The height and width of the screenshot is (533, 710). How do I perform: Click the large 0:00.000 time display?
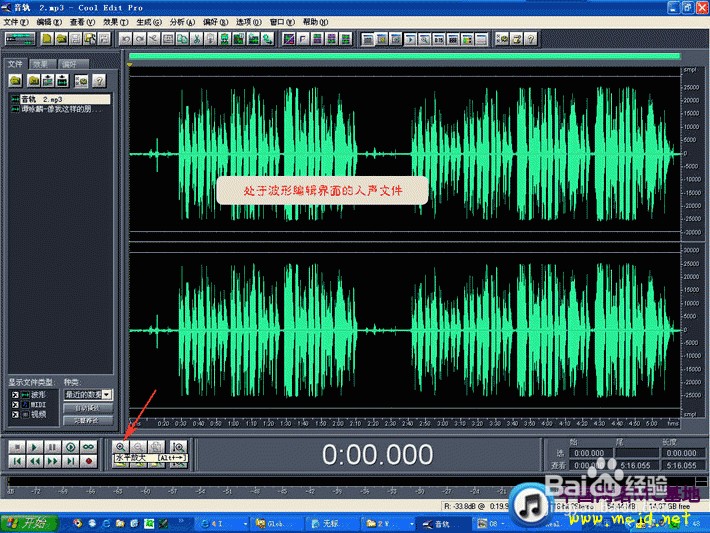[378, 454]
